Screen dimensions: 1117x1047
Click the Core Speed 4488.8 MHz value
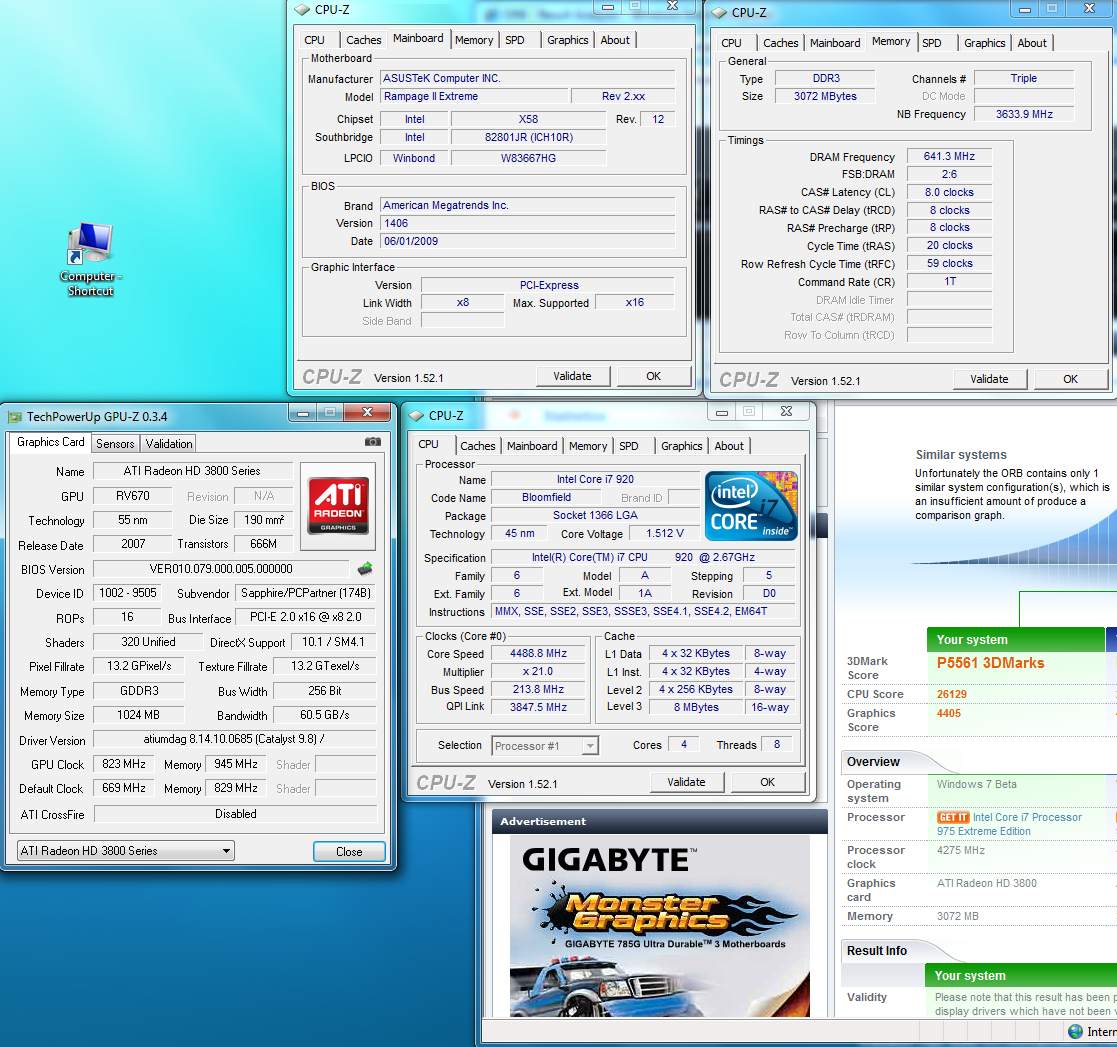[538, 653]
